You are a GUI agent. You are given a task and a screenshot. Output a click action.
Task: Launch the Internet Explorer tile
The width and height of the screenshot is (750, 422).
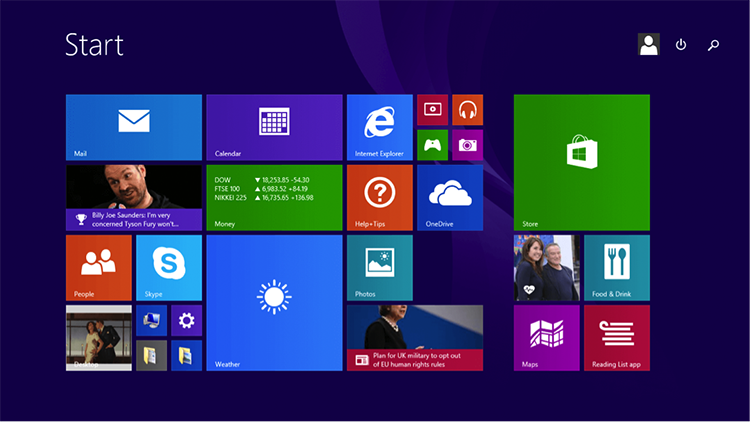coord(380,127)
